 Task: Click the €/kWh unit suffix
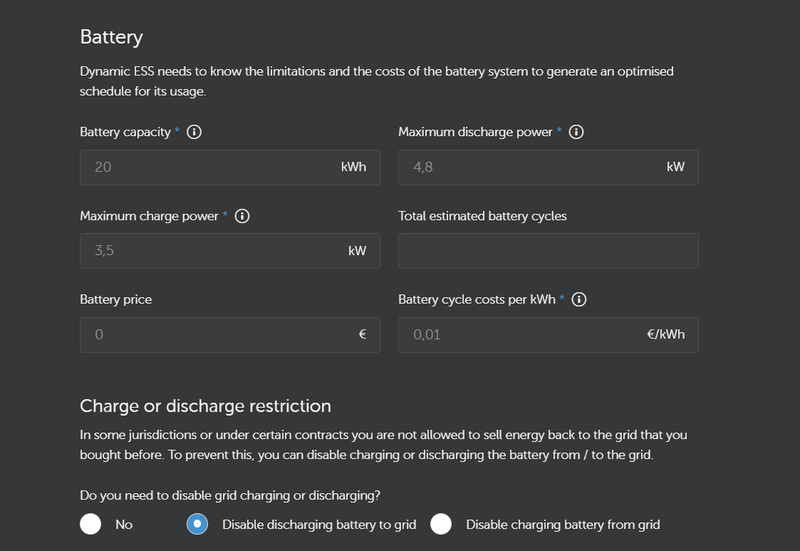(666, 335)
